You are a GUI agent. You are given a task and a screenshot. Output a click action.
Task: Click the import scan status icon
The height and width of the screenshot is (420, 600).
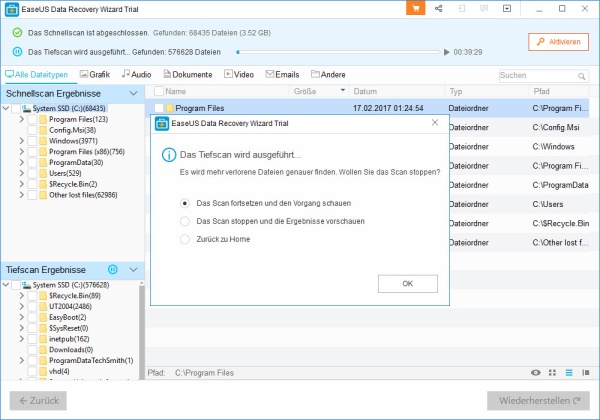461,8
